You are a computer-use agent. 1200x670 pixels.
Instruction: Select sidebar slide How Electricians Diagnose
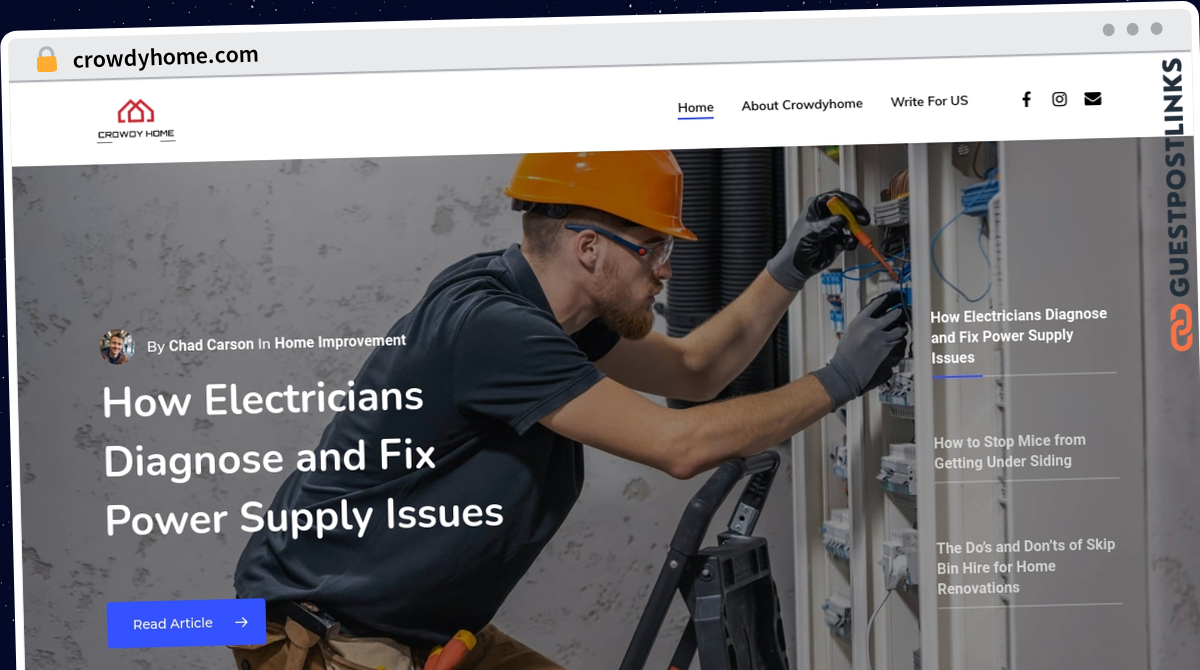pos(1020,336)
